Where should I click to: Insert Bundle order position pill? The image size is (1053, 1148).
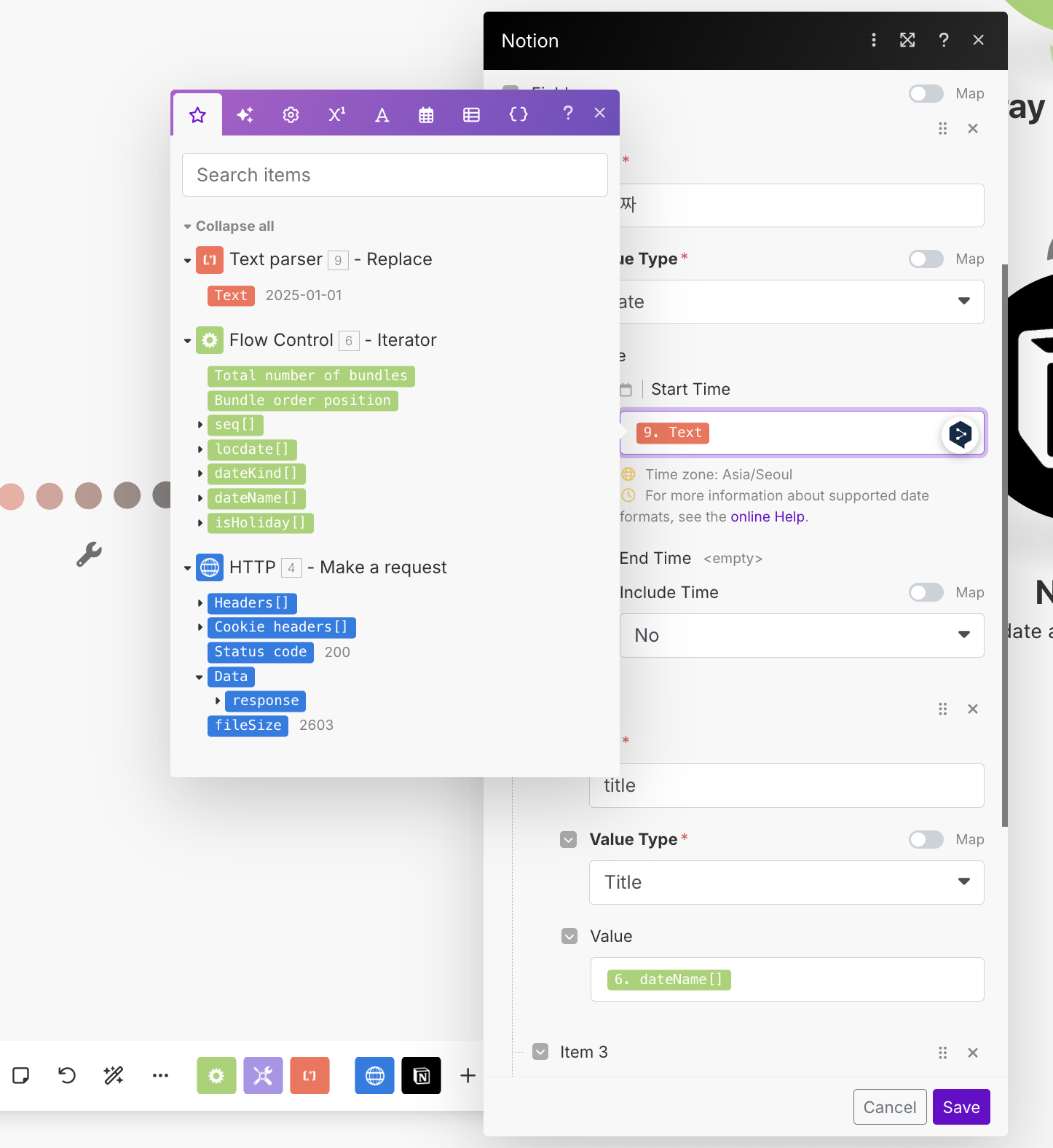[303, 401]
